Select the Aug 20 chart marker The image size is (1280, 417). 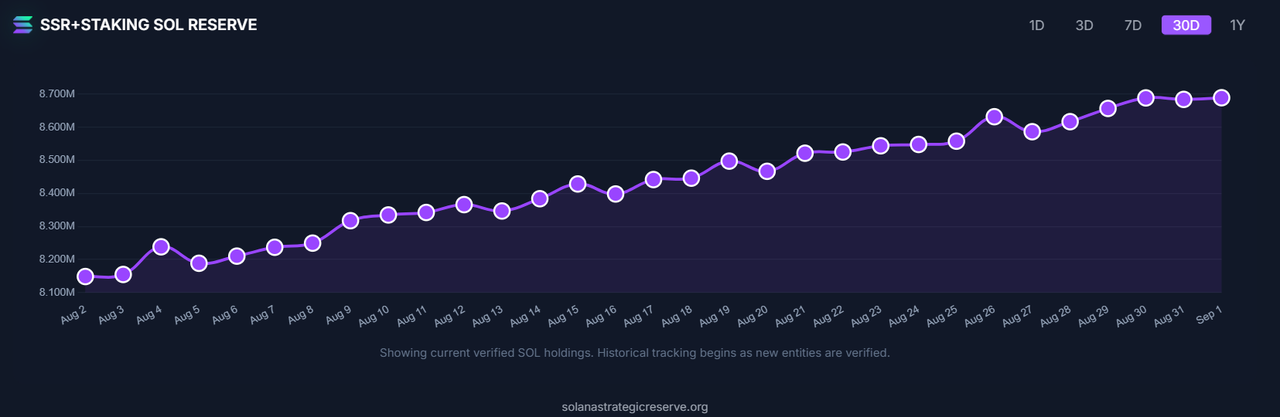point(767,171)
